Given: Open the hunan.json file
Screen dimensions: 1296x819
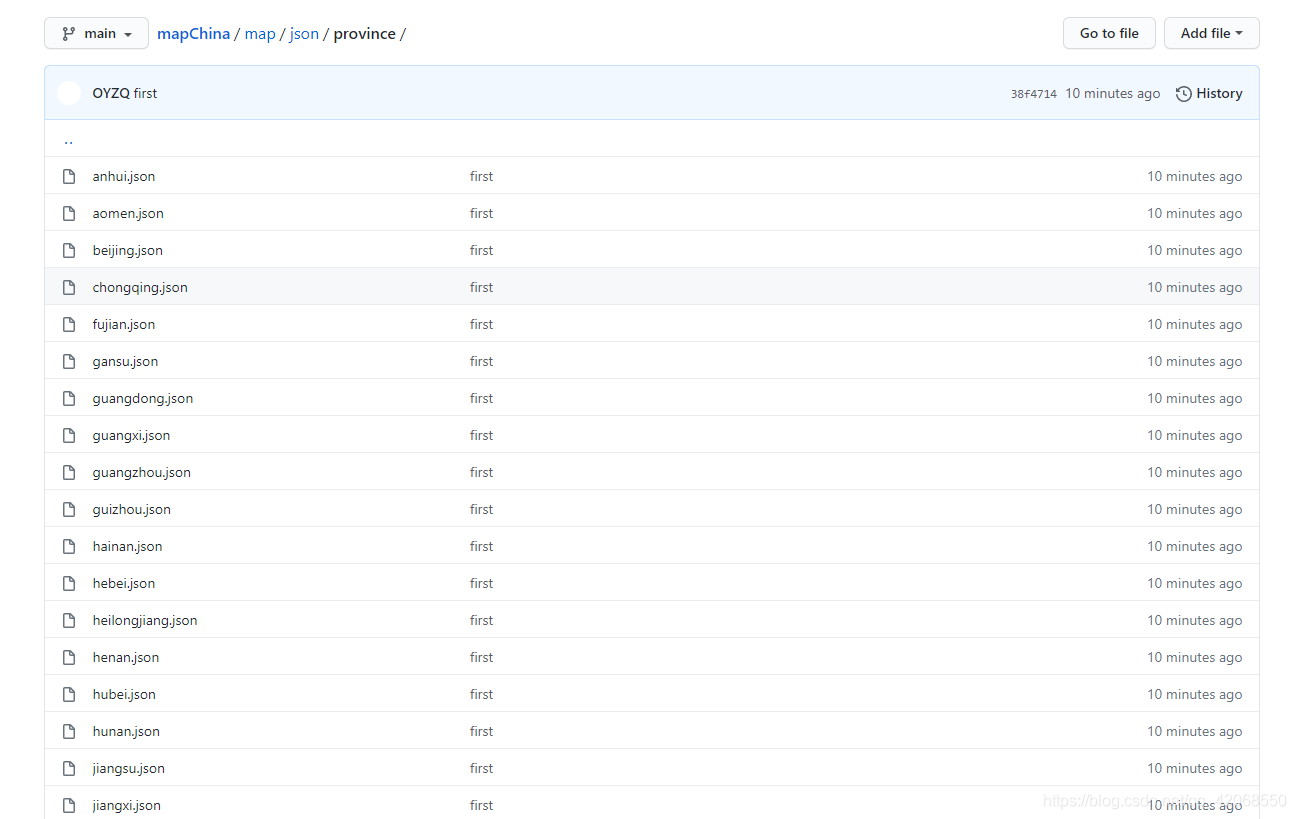Looking at the screenshot, I should click(126, 731).
